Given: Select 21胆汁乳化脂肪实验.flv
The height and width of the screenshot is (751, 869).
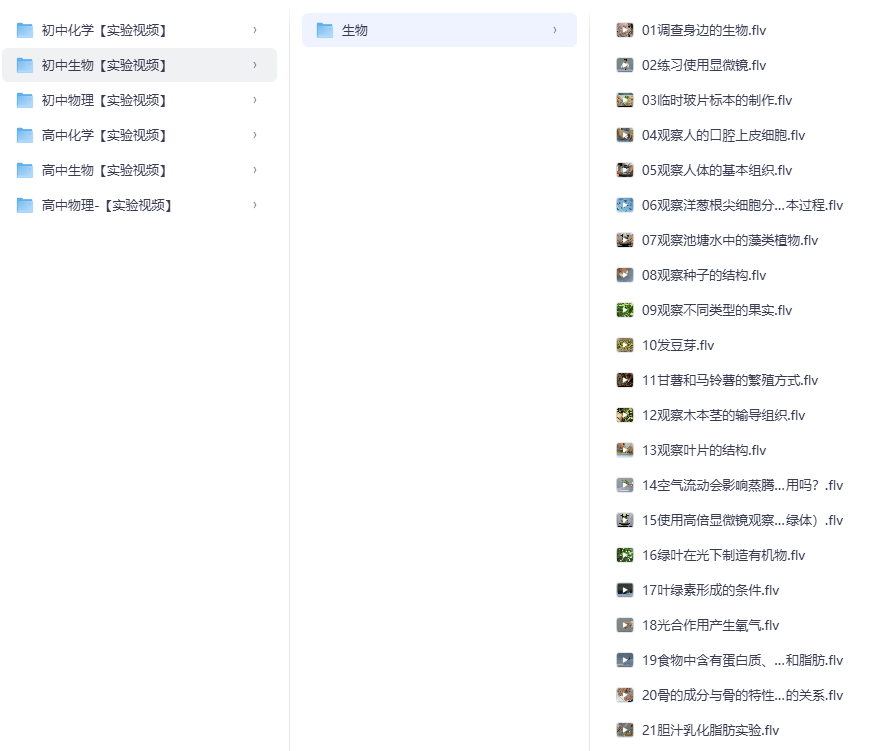Looking at the screenshot, I should tap(710, 730).
